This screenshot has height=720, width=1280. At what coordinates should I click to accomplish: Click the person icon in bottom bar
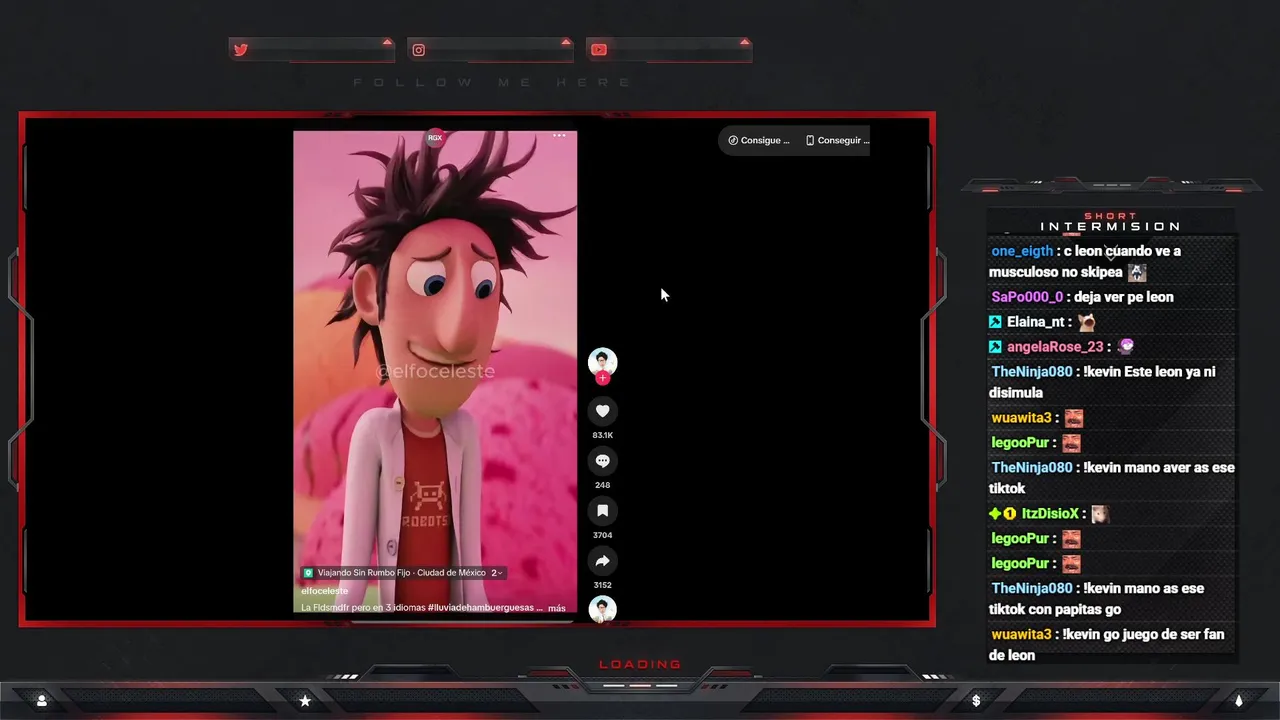tap(42, 701)
